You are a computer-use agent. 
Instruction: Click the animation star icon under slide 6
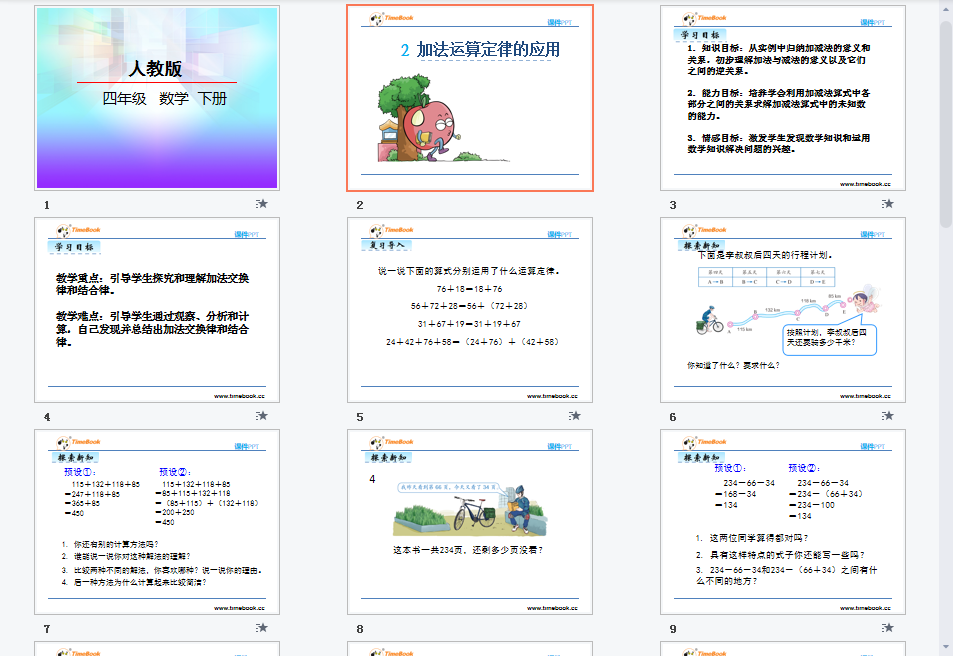pyautogui.click(x=888, y=416)
